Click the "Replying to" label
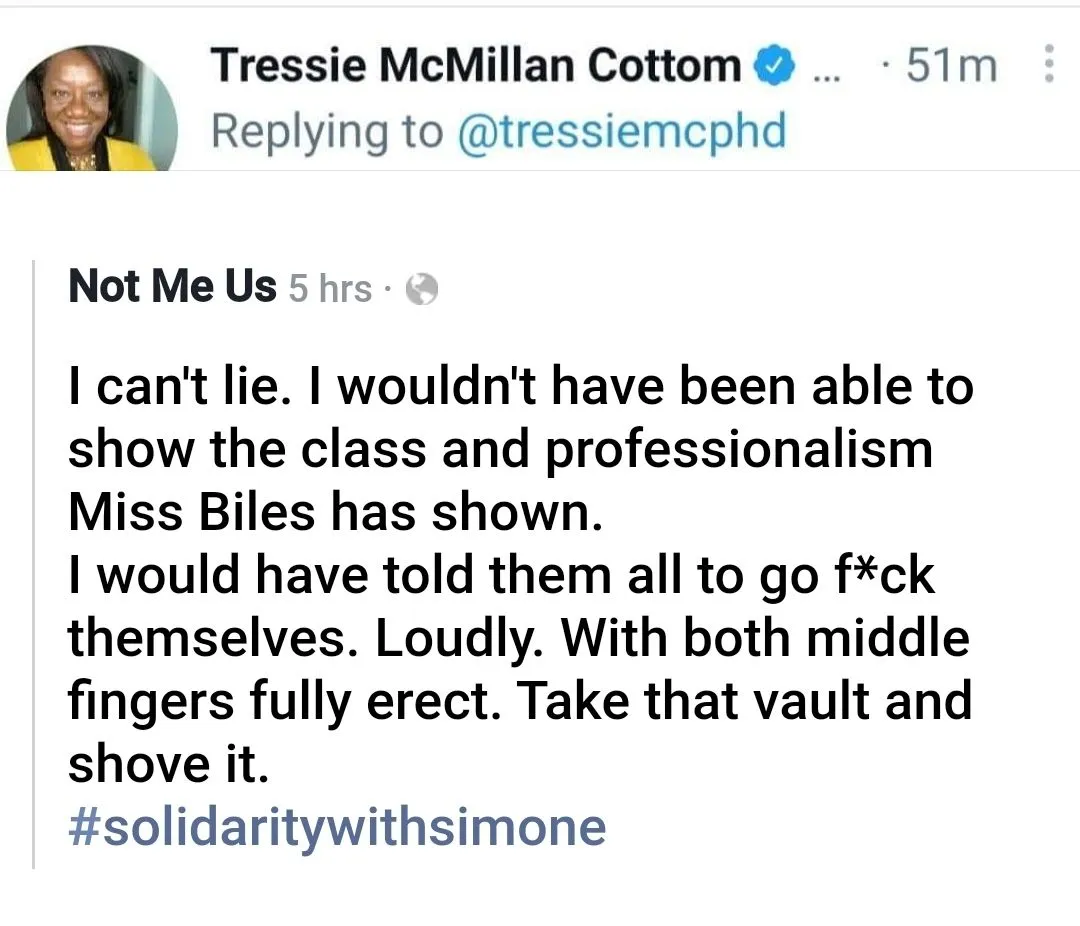The height and width of the screenshot is (926, 1080). coord(327,131)
